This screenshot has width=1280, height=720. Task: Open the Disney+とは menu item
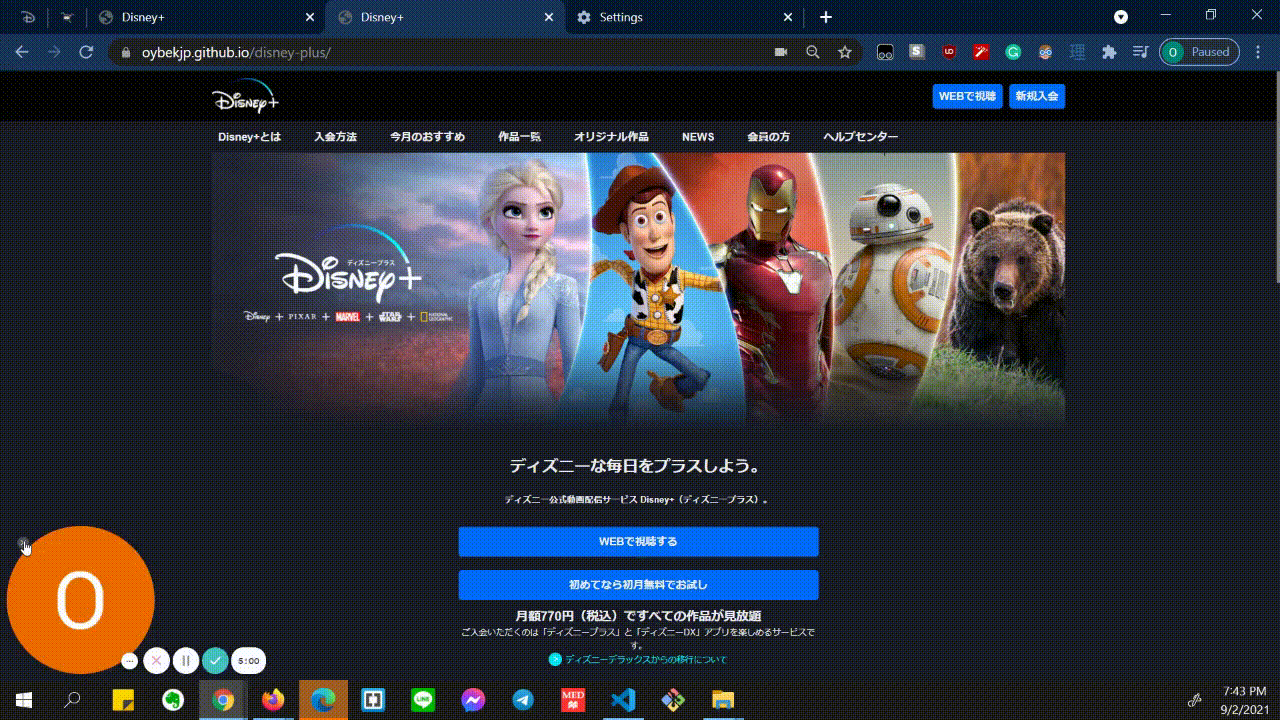coord(249,137)
